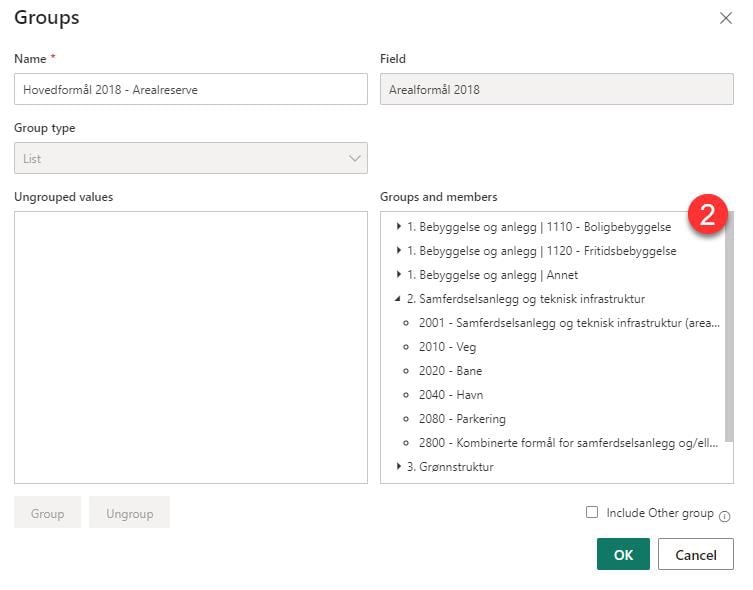Collapse the 2. Samferdselsanlegg group

(399, 299)
